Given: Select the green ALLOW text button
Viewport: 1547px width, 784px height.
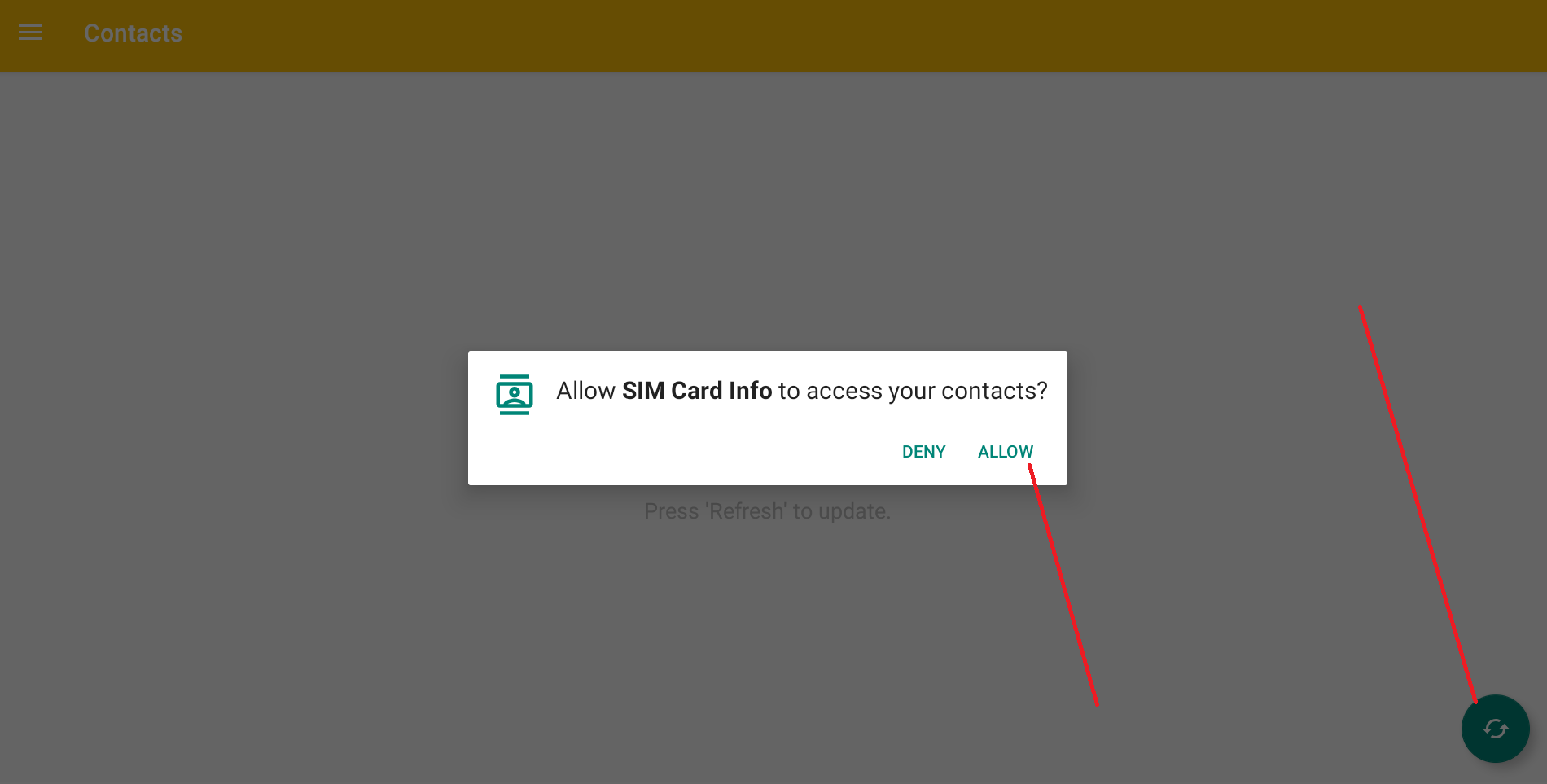Looking at the screenshot, I should [1005, 452].
